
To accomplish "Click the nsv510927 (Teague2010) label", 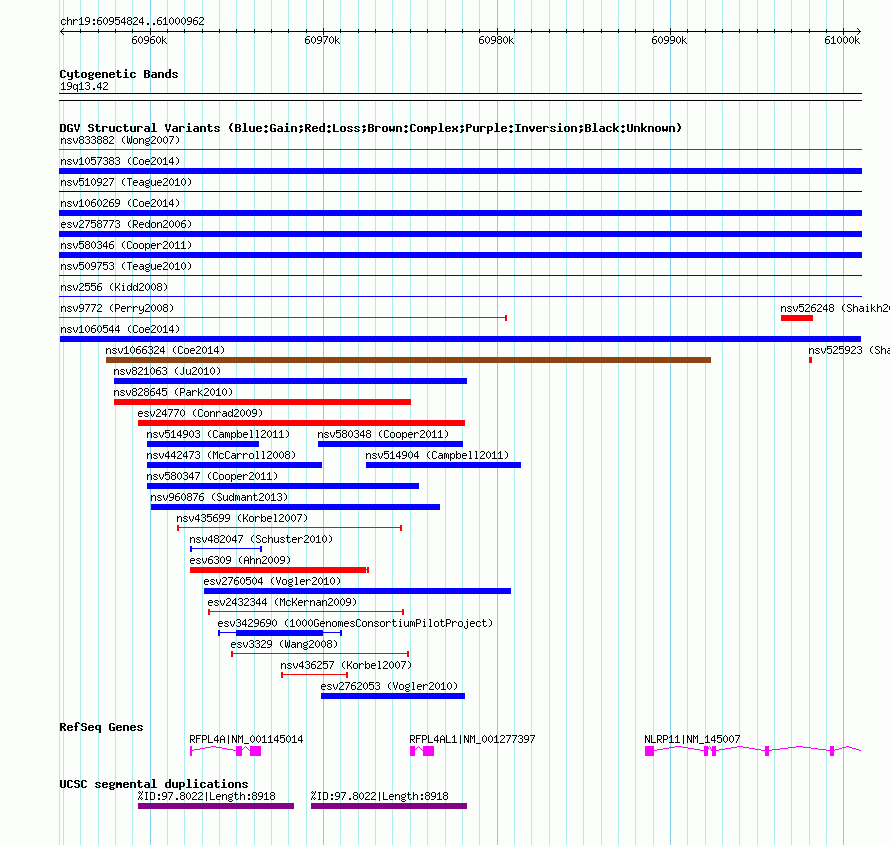I will coord(126,182).
